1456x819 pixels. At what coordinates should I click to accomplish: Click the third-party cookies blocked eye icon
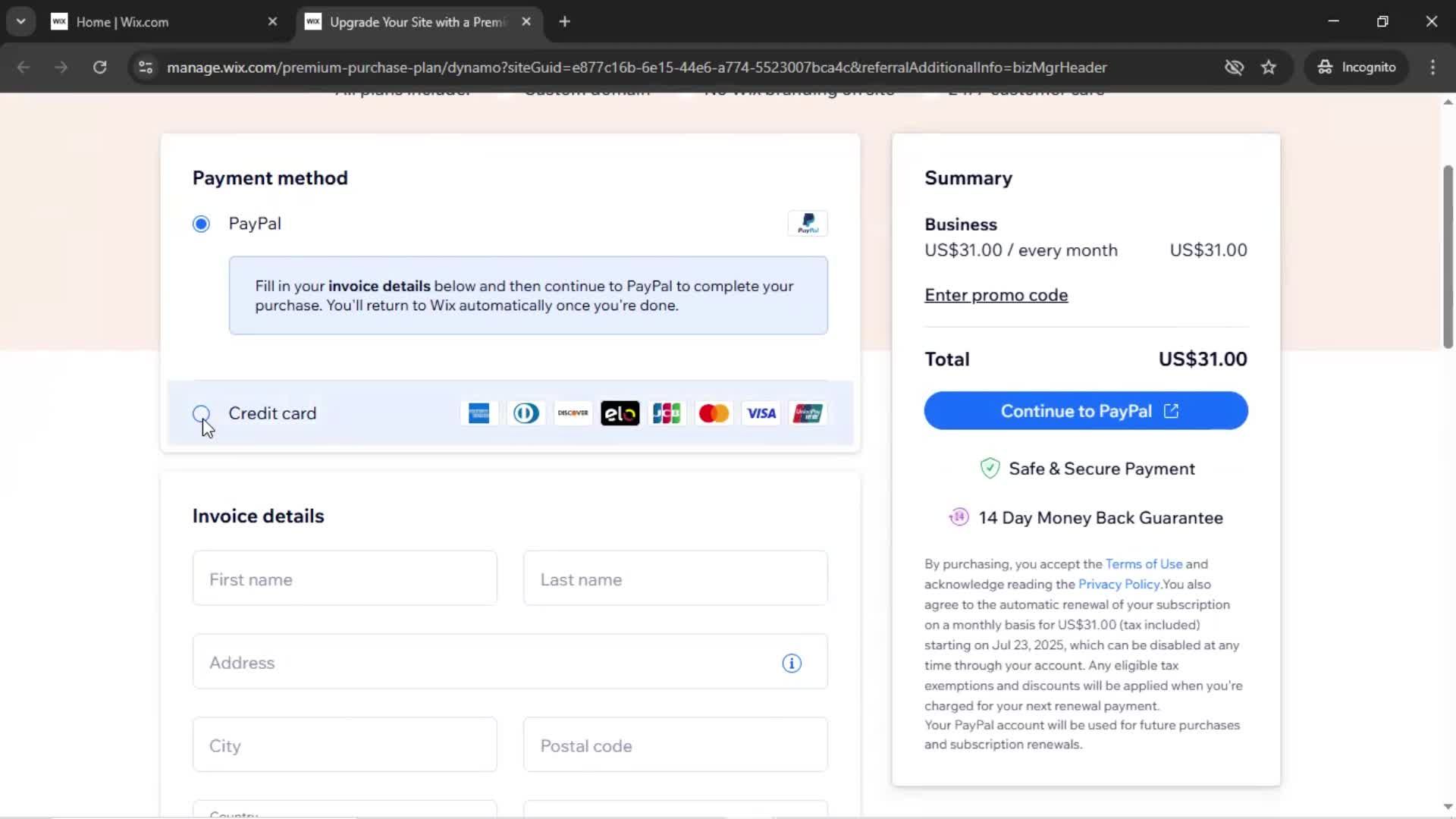[x=1235, y=67]
